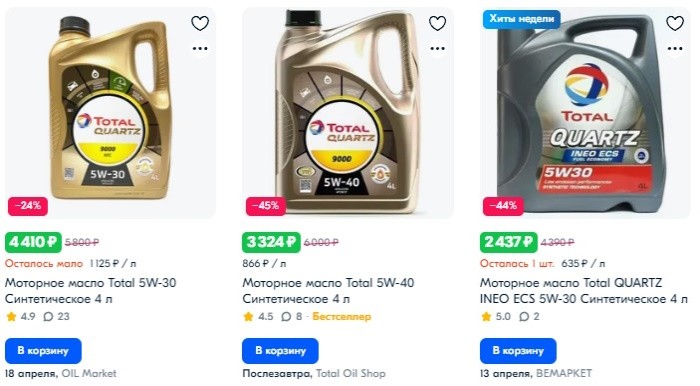This screenshot has height=386, width=700.
Task: Visit ВЕМАРКЕТ seller page
Action: 564,374
